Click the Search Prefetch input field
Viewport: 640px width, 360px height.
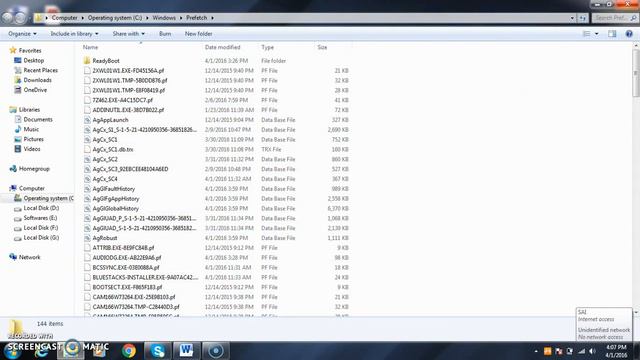point(615,18)
